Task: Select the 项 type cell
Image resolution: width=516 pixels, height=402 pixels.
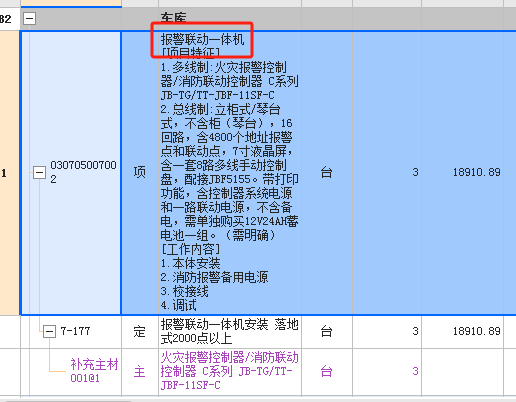Action: coord(140,173)
